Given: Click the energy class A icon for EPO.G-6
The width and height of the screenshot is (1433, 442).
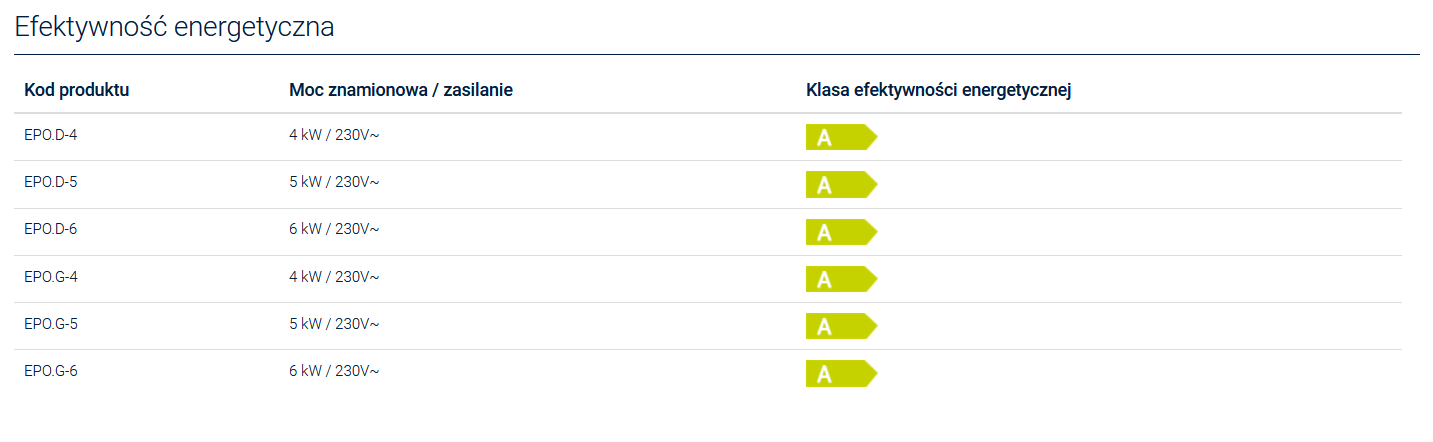Looking at the screenshot, I should coord(840,374).
